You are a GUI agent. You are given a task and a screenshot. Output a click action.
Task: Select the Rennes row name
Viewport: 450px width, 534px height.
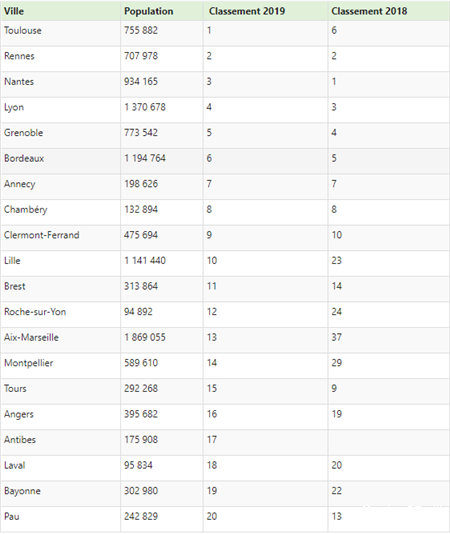click(19, 56)
